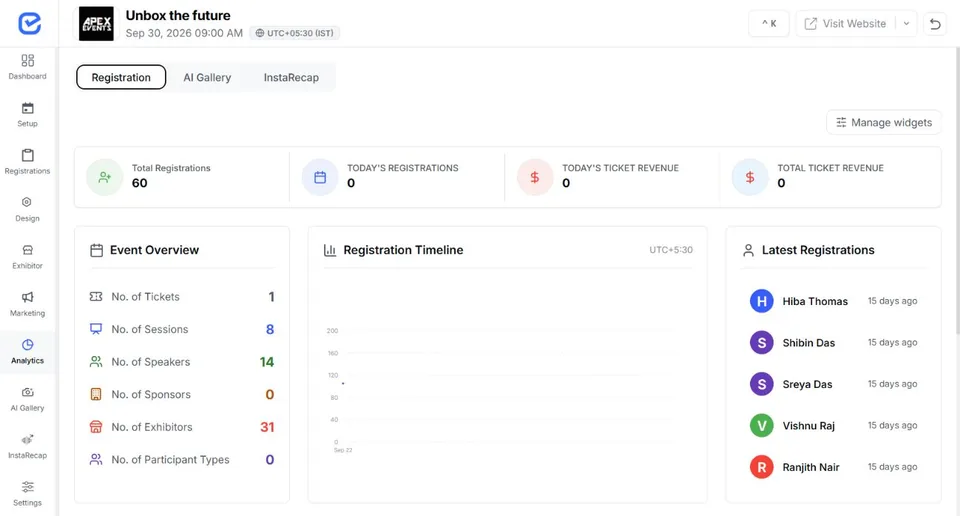Screen dimensions: 960x516
Task: Click Total Ticket Revenue dollar icon
Action: tap(750, 178)
